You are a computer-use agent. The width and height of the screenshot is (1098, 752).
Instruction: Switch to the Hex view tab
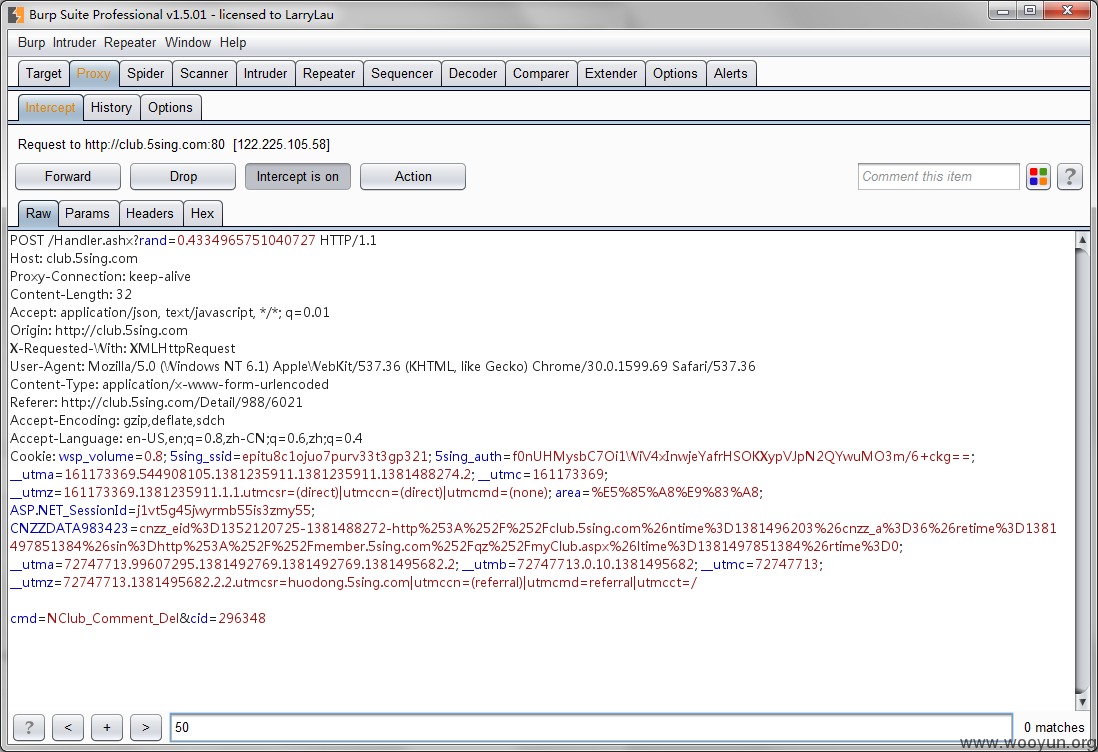[x=202, y=214]
